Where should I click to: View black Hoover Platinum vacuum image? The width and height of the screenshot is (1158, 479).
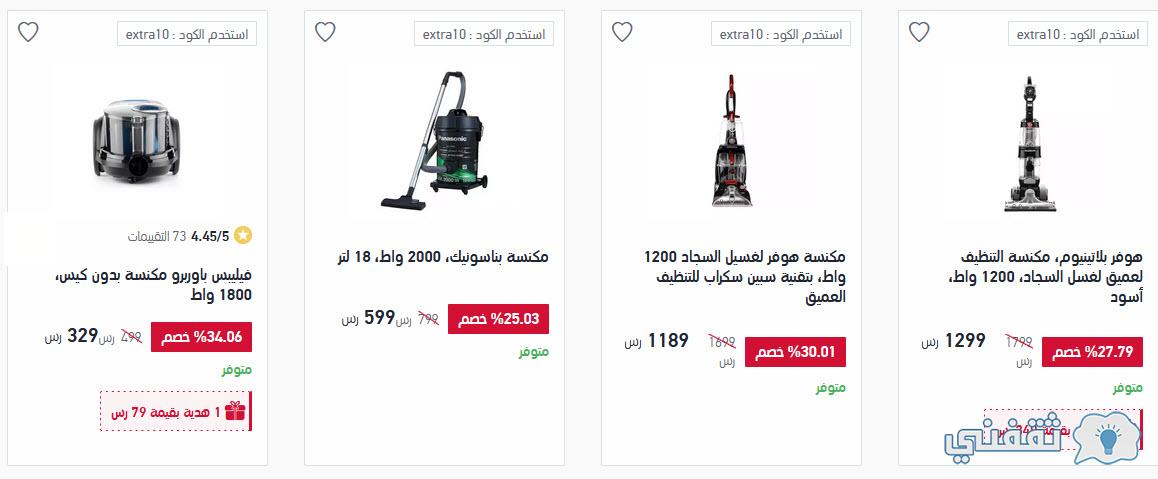(1029, 144)
